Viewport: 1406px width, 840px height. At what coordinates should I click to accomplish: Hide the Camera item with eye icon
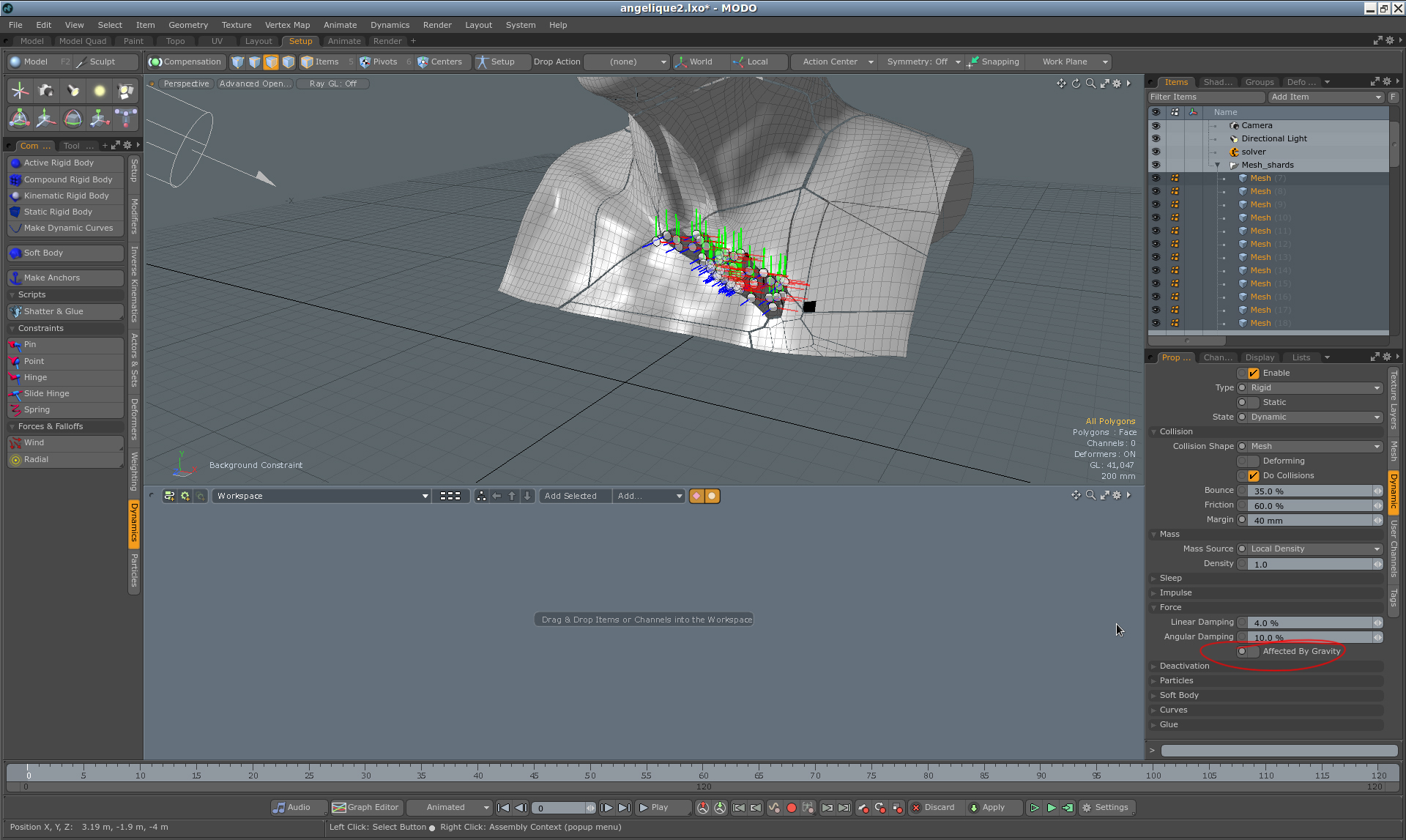pos(1156,125)
